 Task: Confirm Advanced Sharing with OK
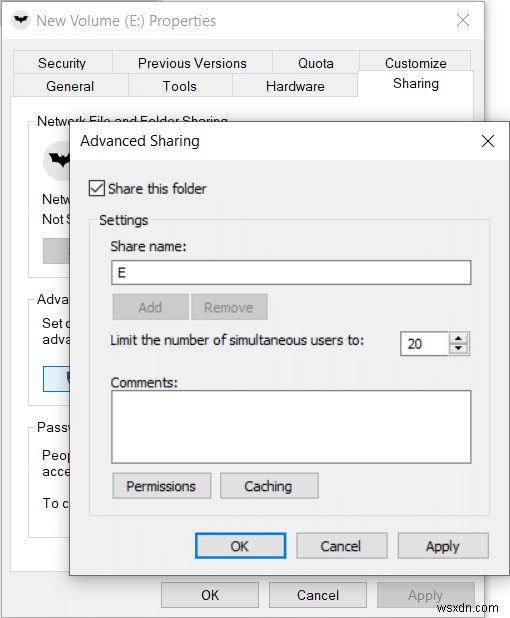[240, 546]
